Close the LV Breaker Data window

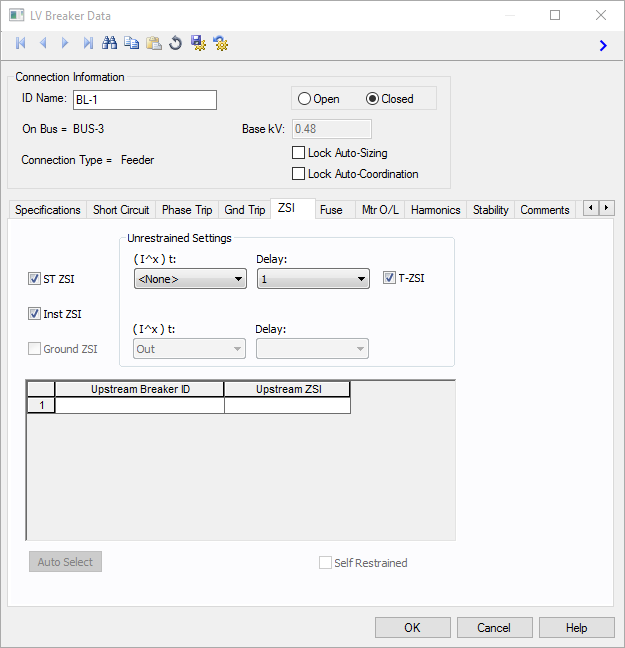click(601, 15)
